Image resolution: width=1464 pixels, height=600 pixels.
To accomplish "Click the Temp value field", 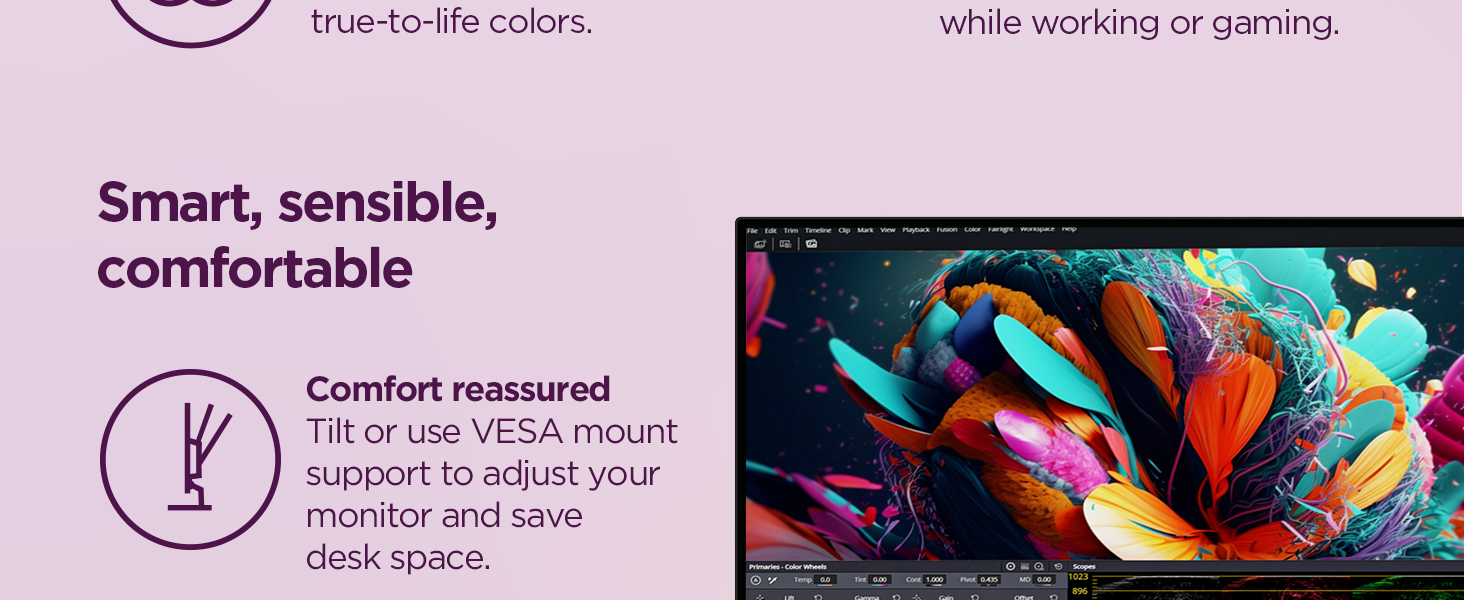I will pyautogui.click(x=825, y=580).
